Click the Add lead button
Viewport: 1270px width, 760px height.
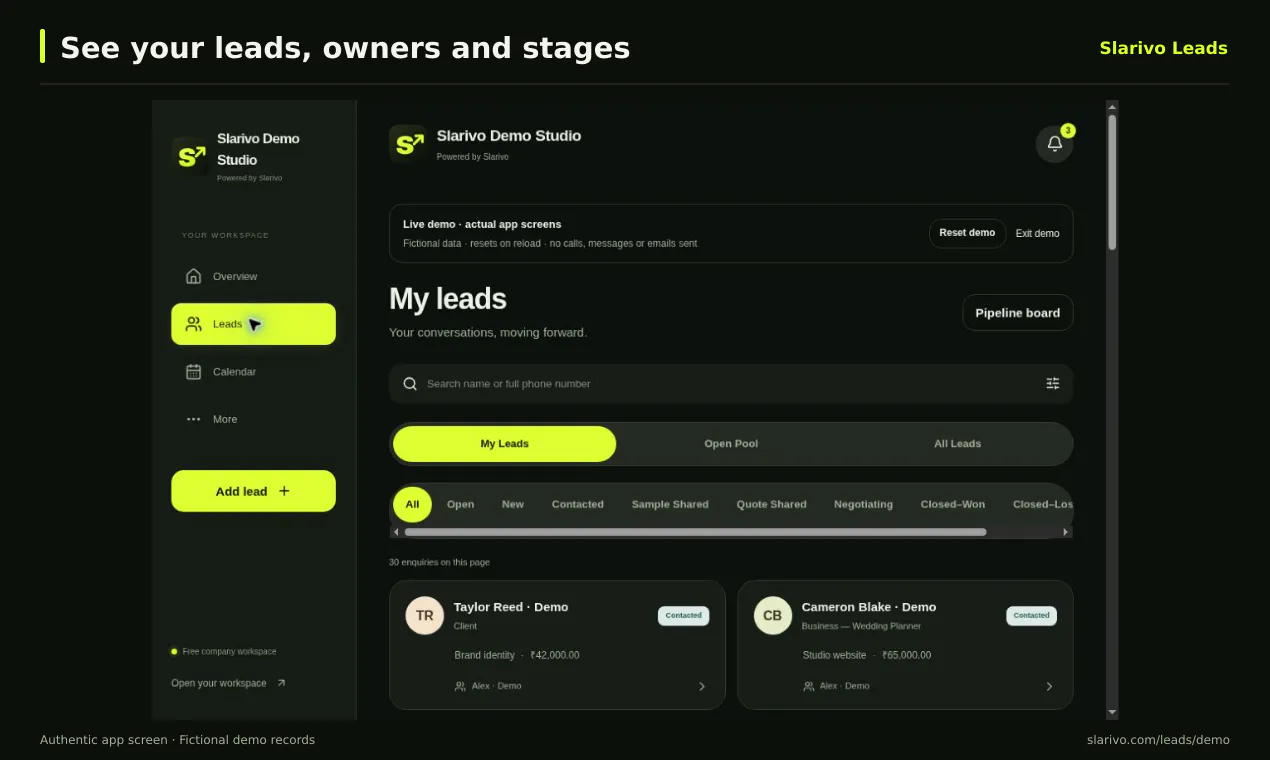tap(254, 491)
